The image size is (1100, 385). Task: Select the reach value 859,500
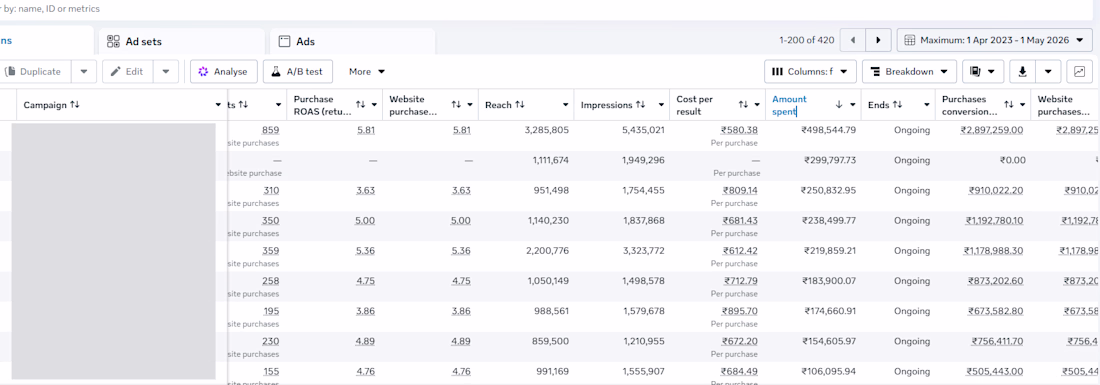551,342
